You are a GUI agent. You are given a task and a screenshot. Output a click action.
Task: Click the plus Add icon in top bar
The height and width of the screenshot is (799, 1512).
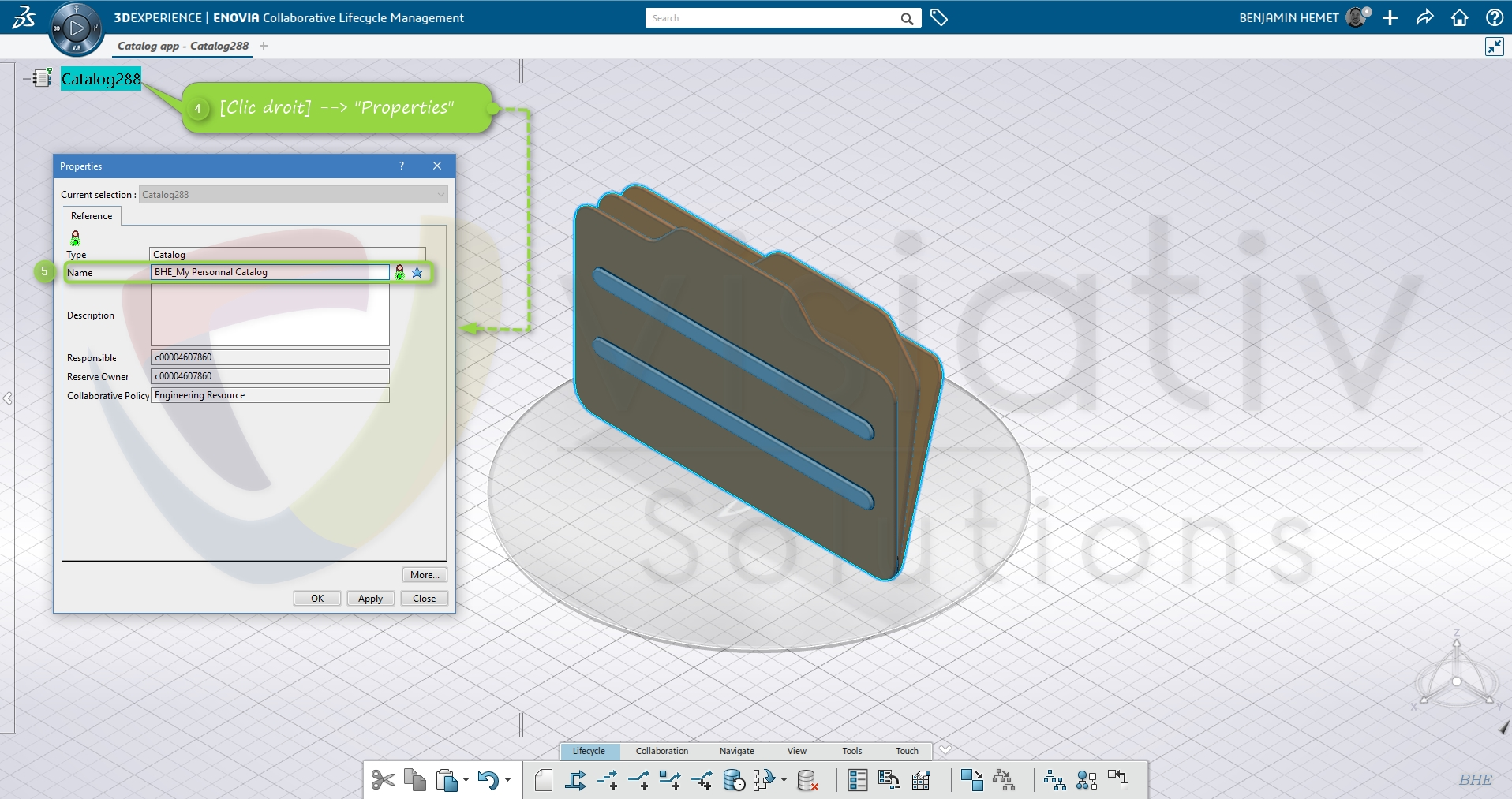point(1390,17)
